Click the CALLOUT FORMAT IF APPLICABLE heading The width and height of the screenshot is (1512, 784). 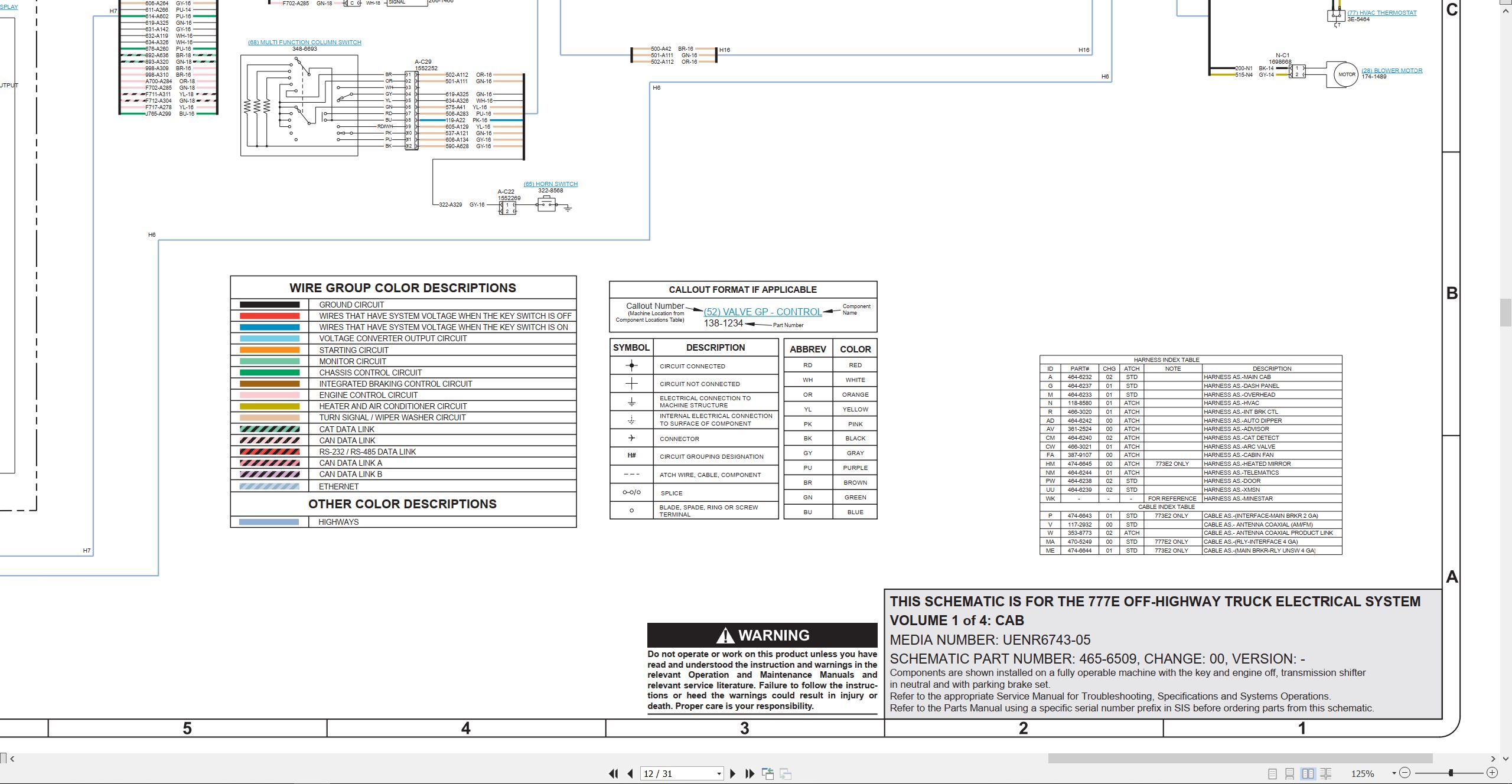tap(743, 290)
